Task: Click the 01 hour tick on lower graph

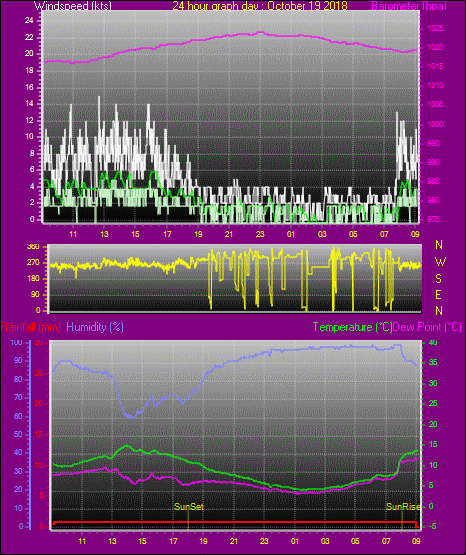Action: coord(295,541)
